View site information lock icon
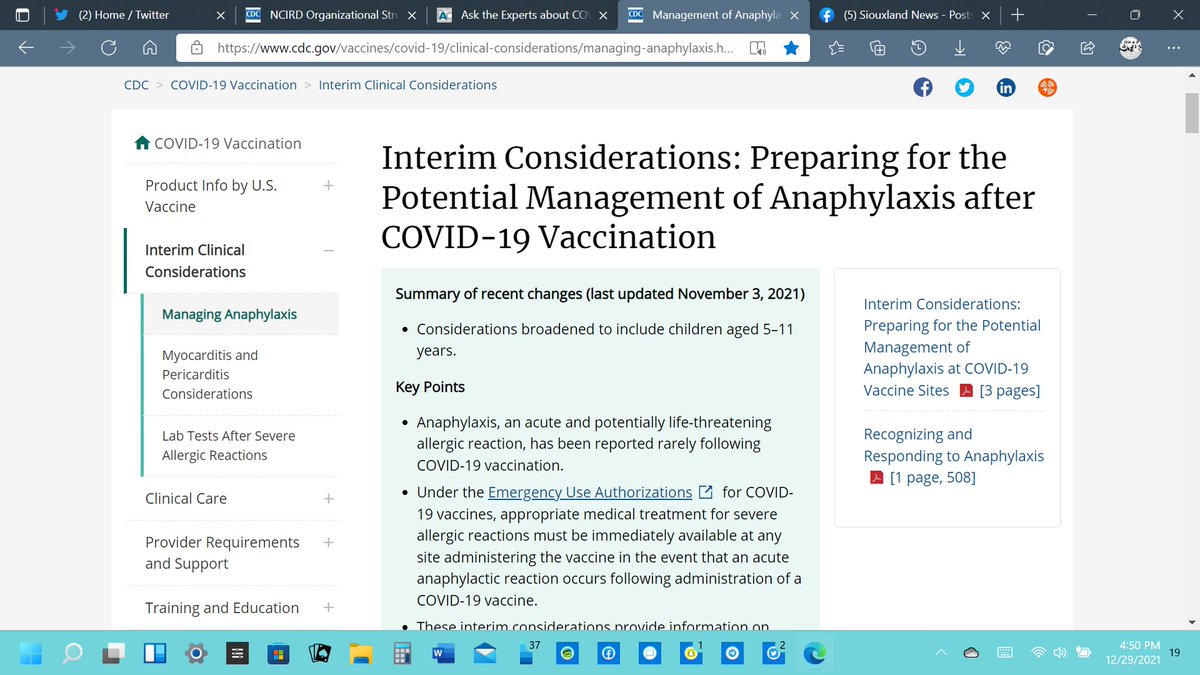1200x675 pixels. [x=197, y=47]
